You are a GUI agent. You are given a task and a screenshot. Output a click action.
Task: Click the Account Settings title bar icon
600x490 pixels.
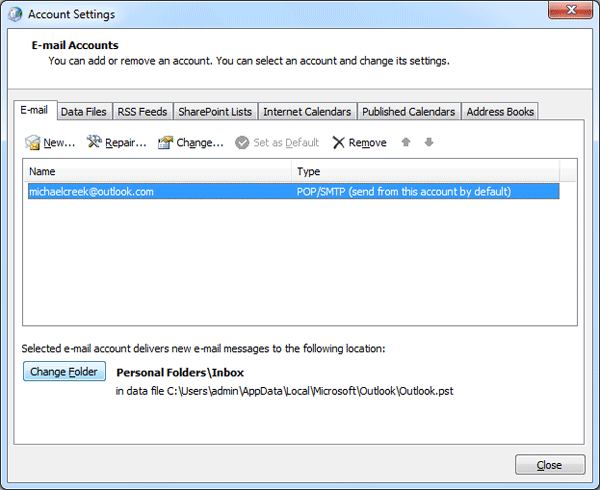point(15,14)
